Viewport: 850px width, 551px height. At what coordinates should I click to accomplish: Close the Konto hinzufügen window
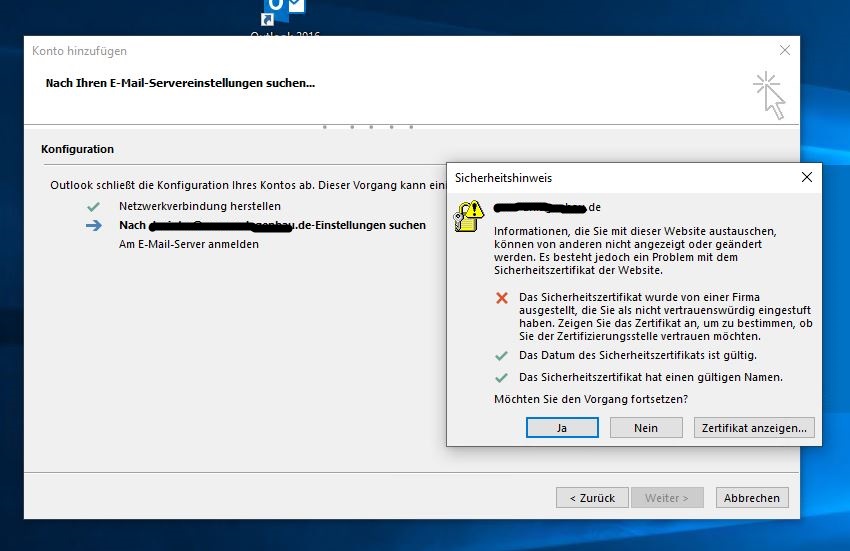pos(784,50)
